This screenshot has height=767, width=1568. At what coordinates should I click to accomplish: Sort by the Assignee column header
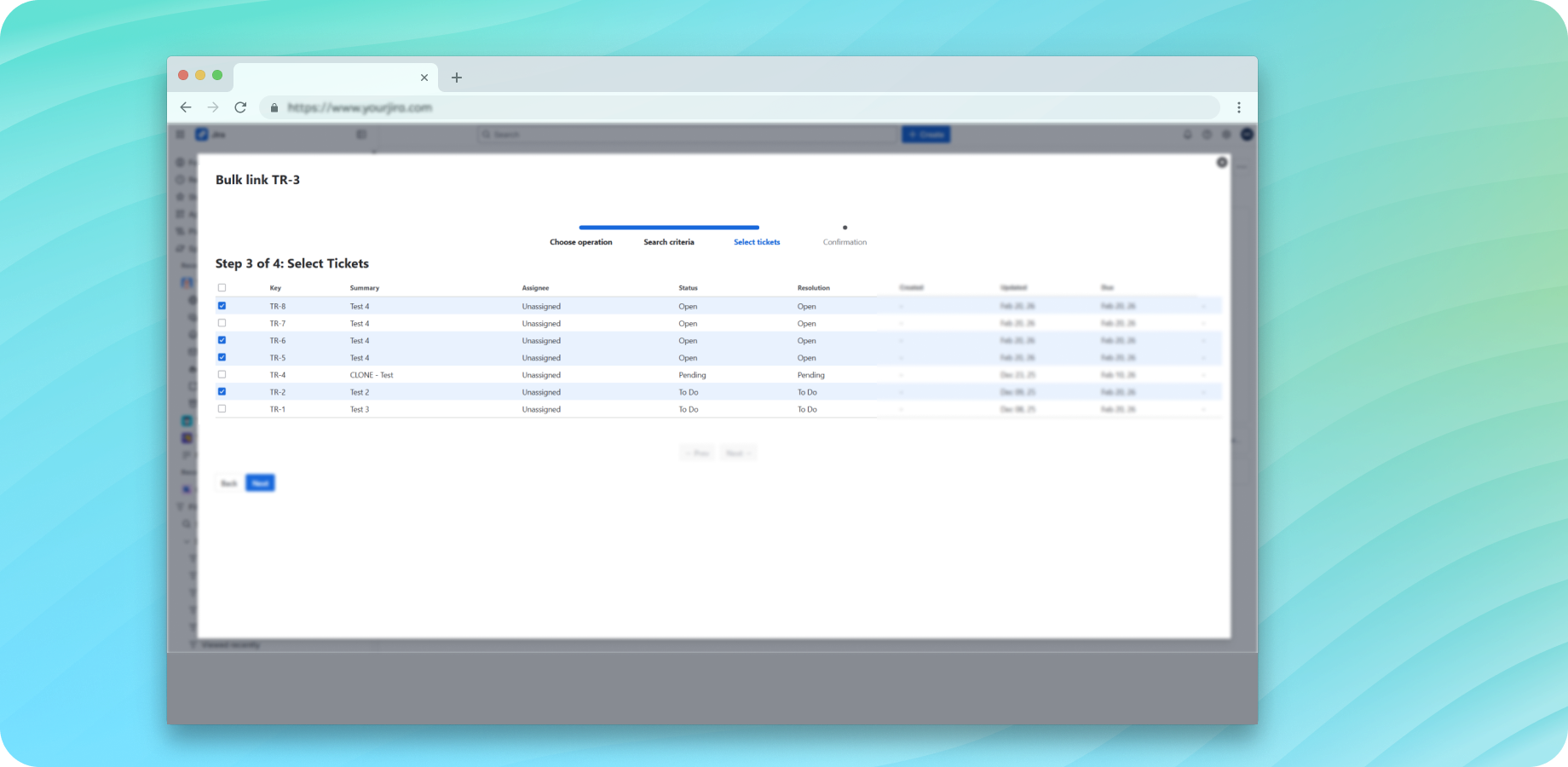[x=535, y=288]
